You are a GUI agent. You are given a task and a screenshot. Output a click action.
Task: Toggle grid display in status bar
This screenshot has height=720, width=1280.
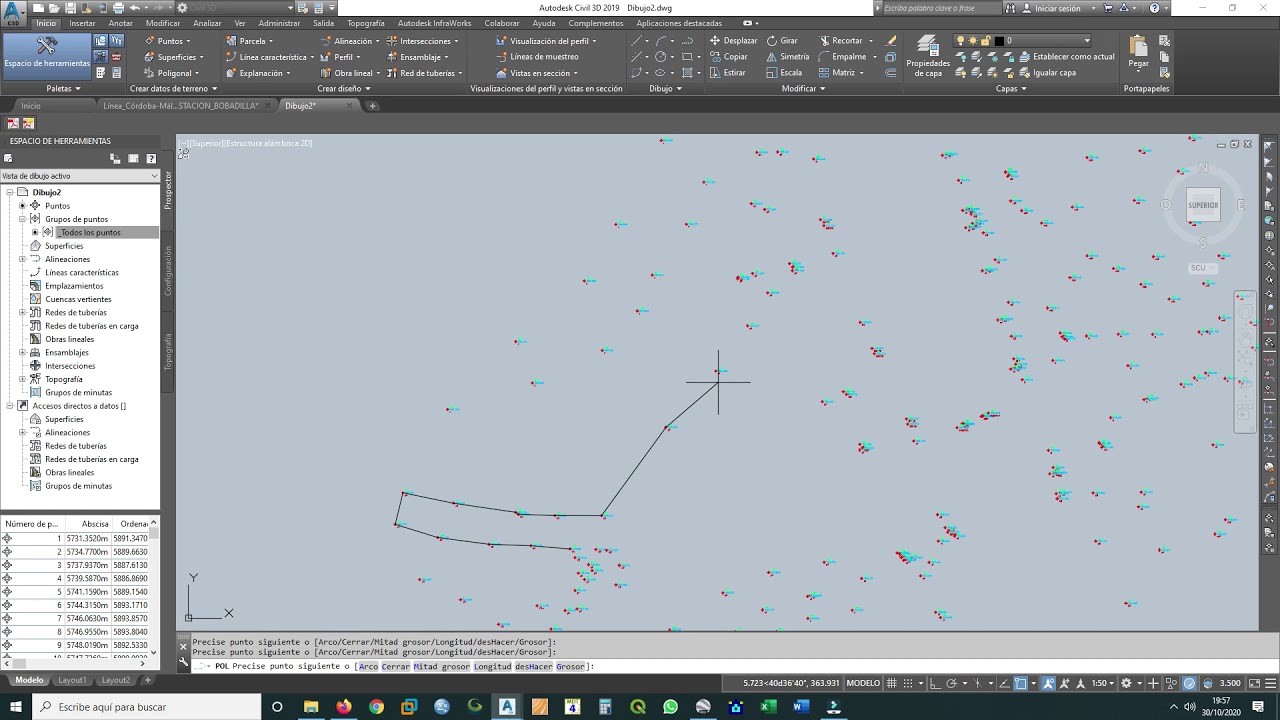point(893,683)
